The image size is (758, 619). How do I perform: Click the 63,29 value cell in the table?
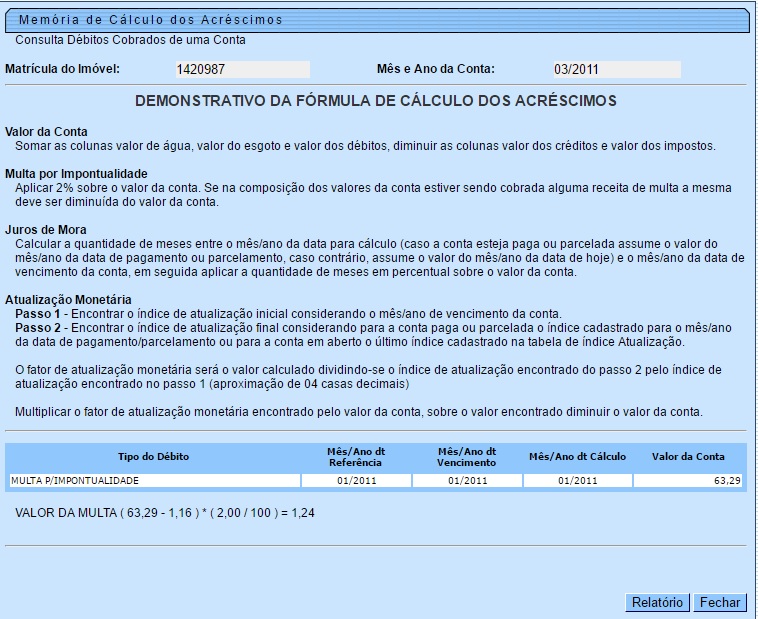(x=688, y=481)
